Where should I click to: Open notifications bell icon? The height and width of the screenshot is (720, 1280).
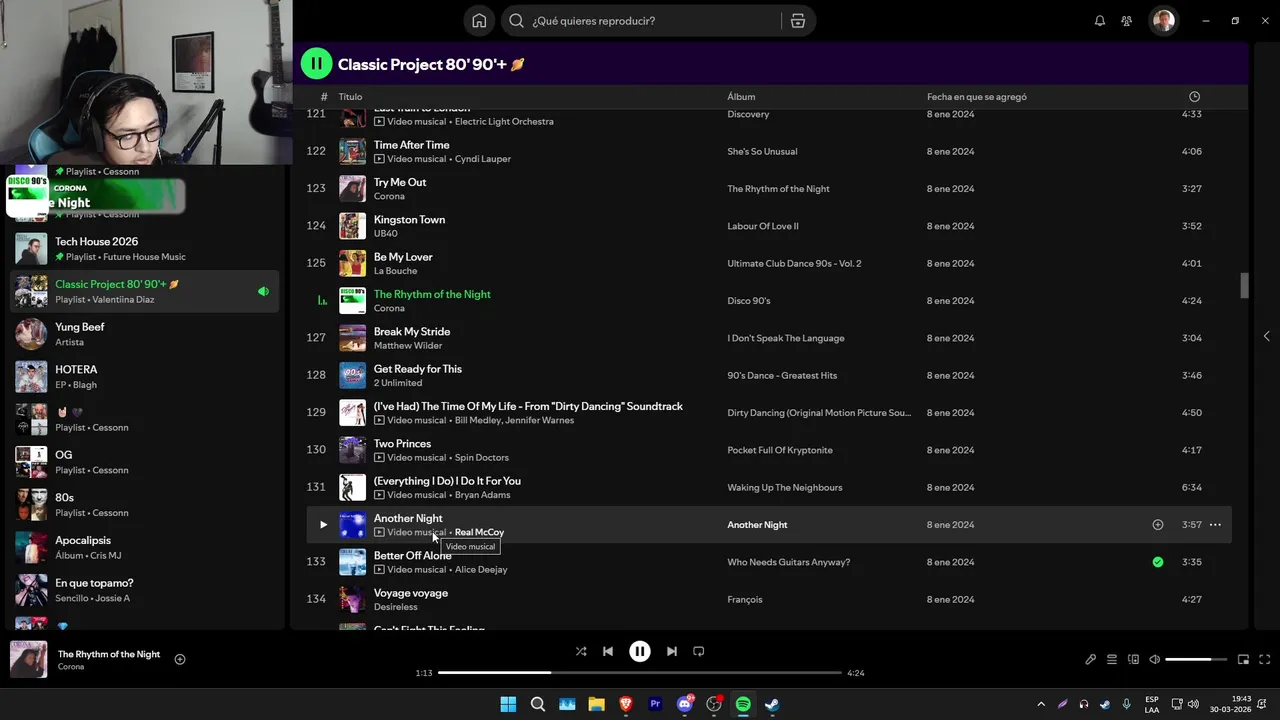coord(1100,21)
